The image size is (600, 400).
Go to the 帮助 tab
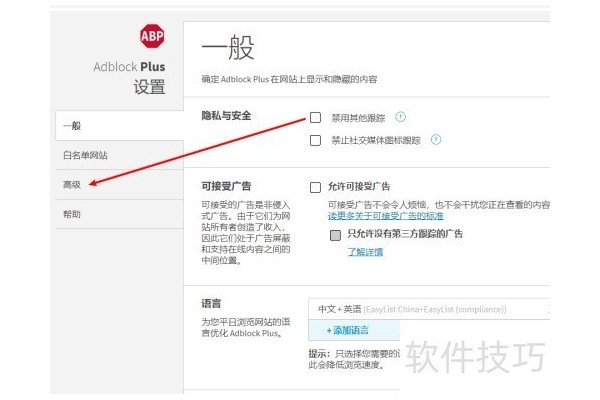[120, 214]
